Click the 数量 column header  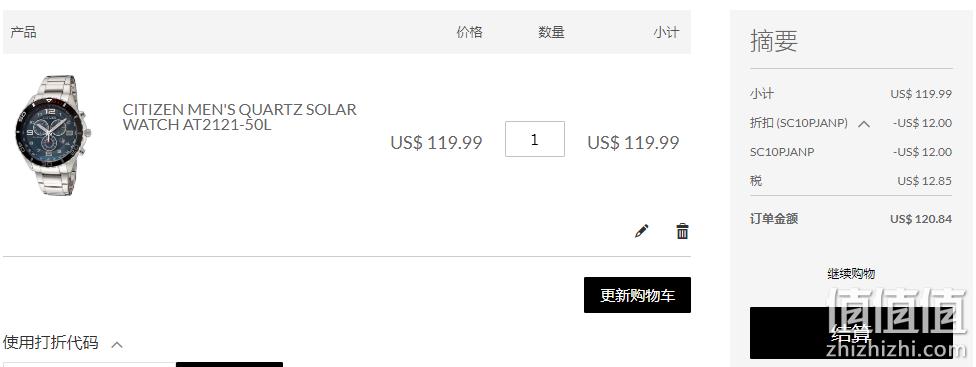click(551, 32)
